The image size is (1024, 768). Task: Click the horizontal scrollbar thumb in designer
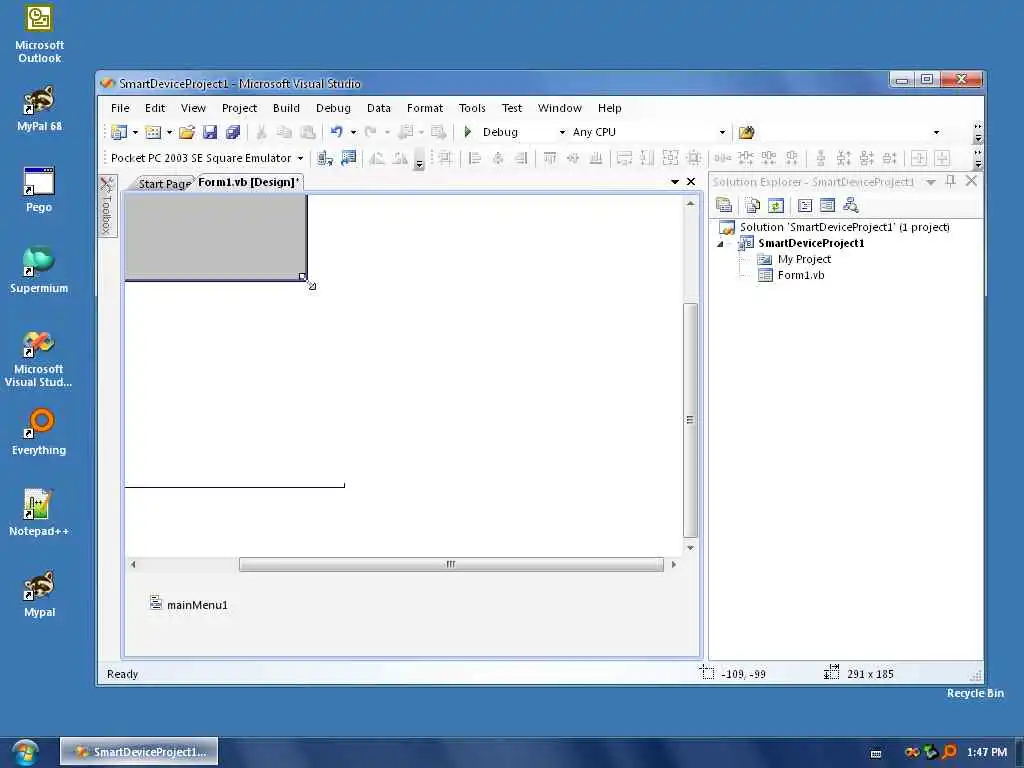point(451,564)
